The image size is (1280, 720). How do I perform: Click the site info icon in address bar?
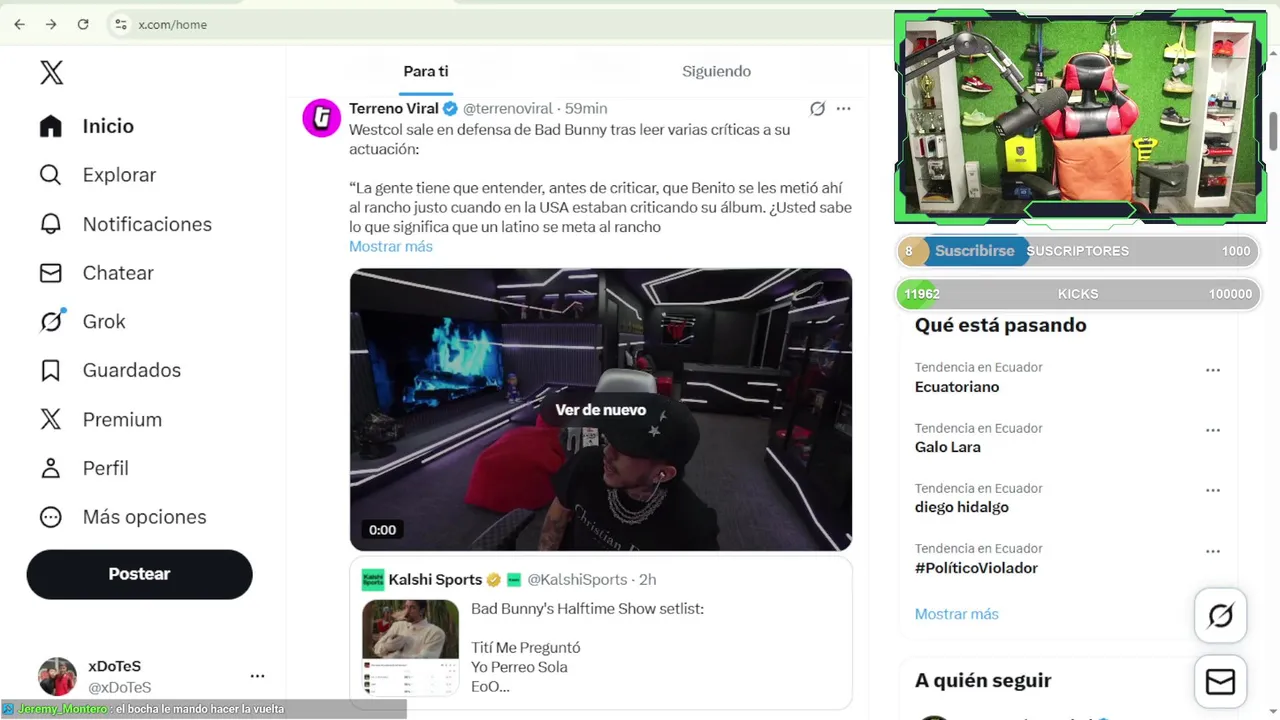tap(120, 24)
